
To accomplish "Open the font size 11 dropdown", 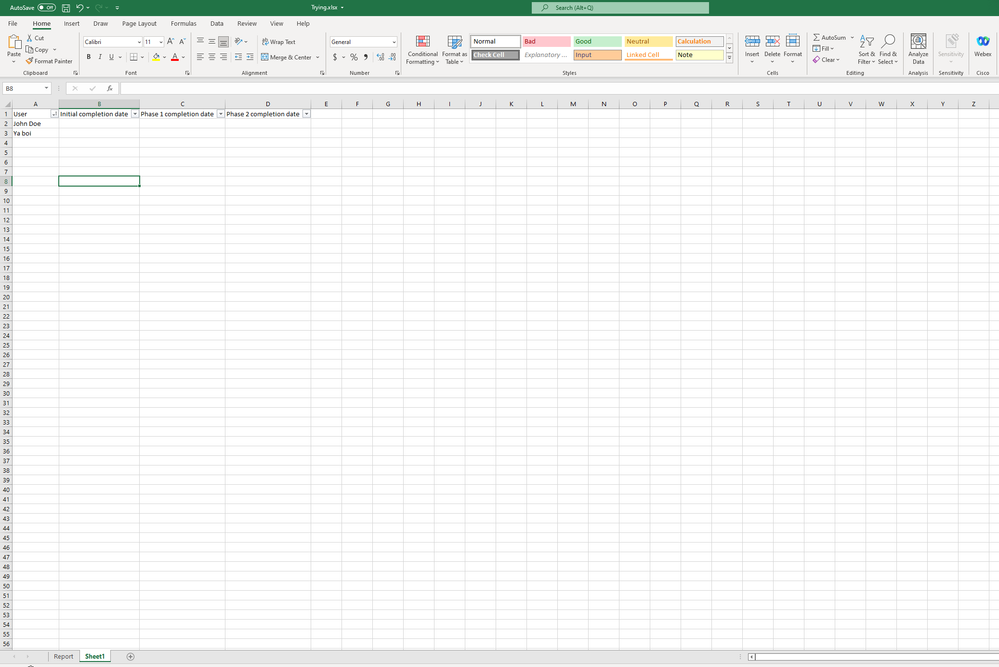I will coord(161,42).
